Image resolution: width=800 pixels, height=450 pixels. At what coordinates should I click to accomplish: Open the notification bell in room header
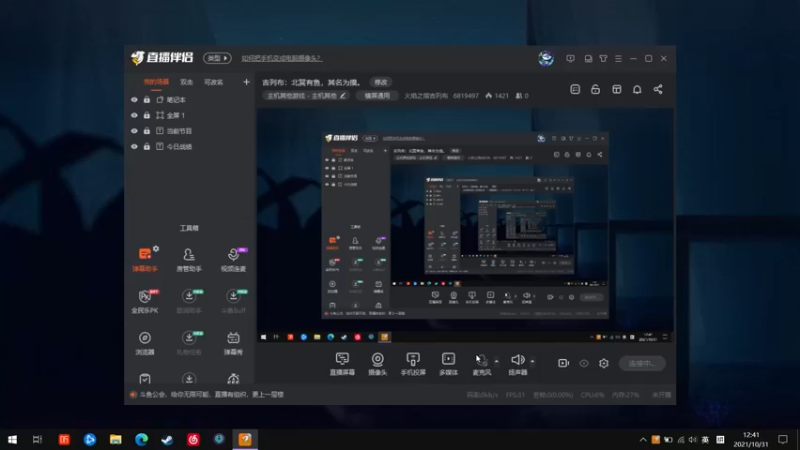637,89
